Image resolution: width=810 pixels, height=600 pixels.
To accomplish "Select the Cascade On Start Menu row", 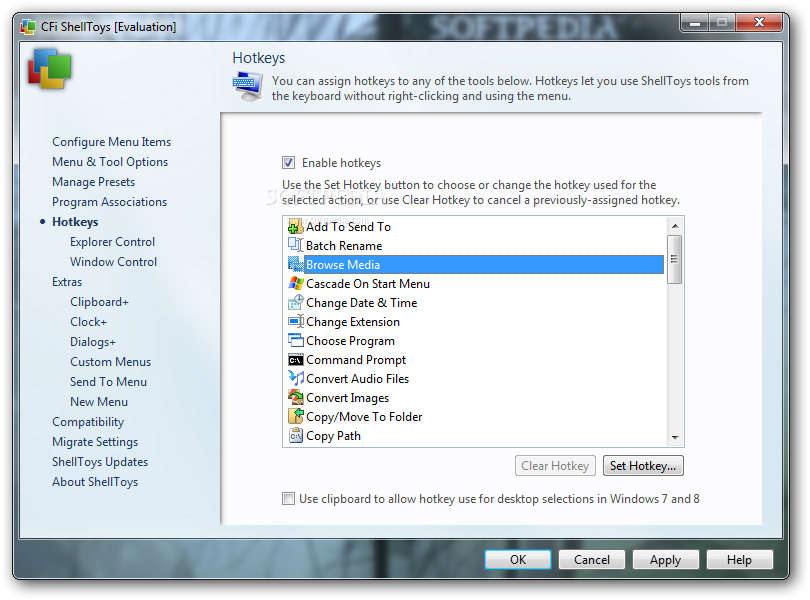I will 474,284.
